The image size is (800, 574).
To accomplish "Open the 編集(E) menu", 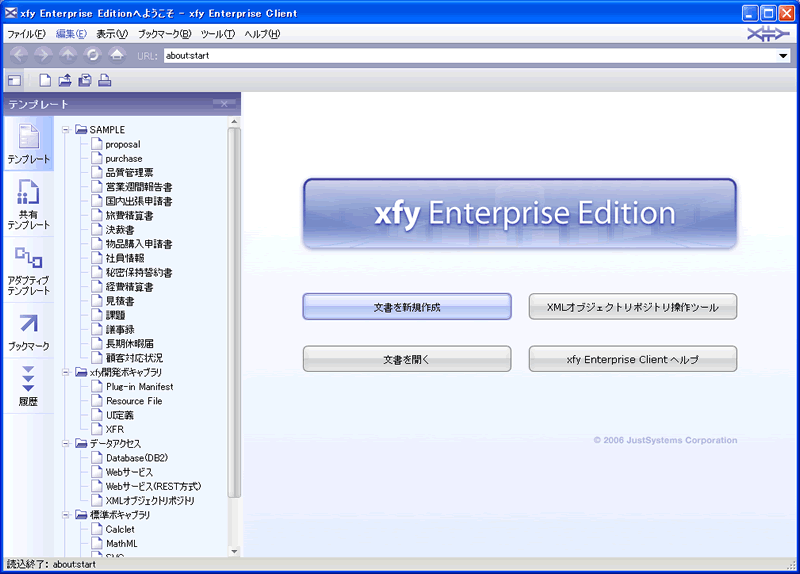I will click(x=71, y=34).
